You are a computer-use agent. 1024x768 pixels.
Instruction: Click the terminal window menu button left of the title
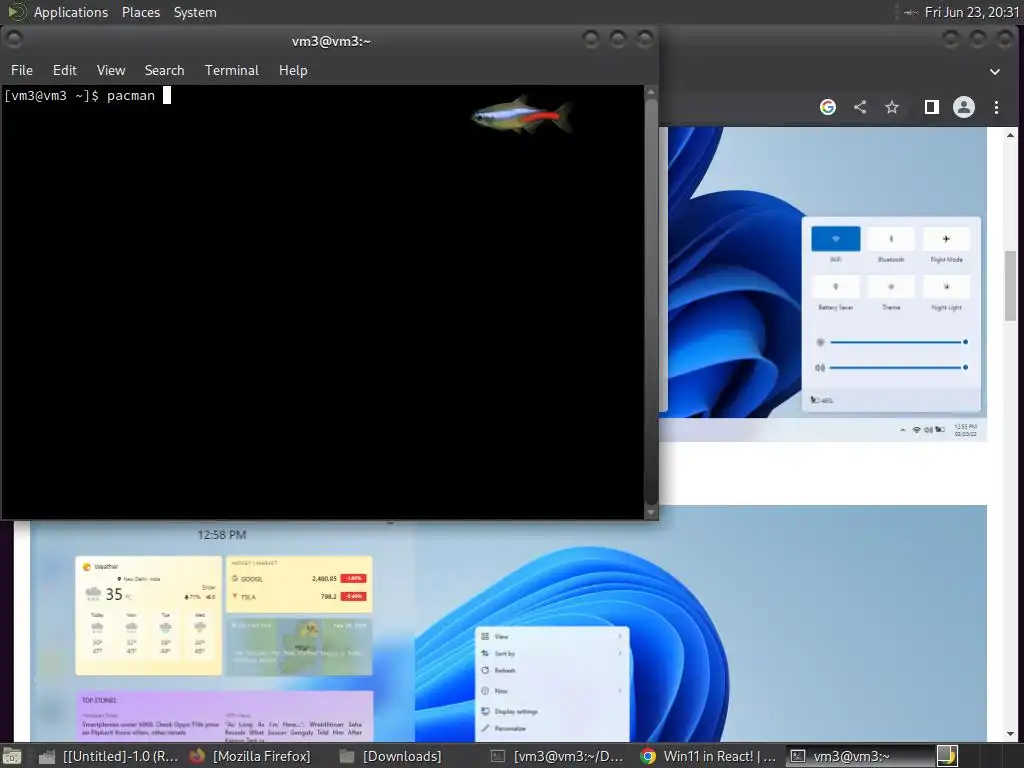(x=14, y=40)
